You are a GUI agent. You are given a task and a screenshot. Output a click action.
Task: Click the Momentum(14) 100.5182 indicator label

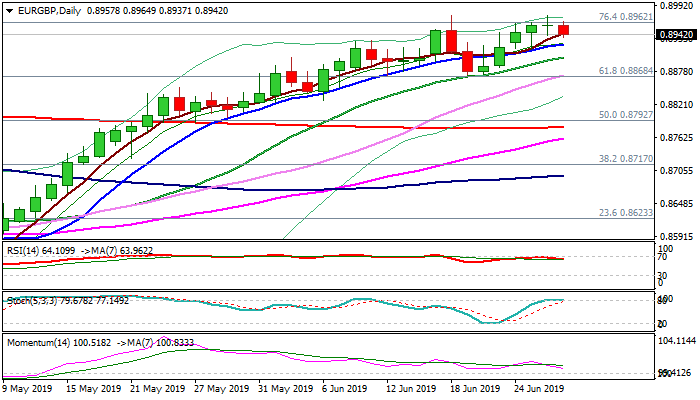click(x=59, y=343)
